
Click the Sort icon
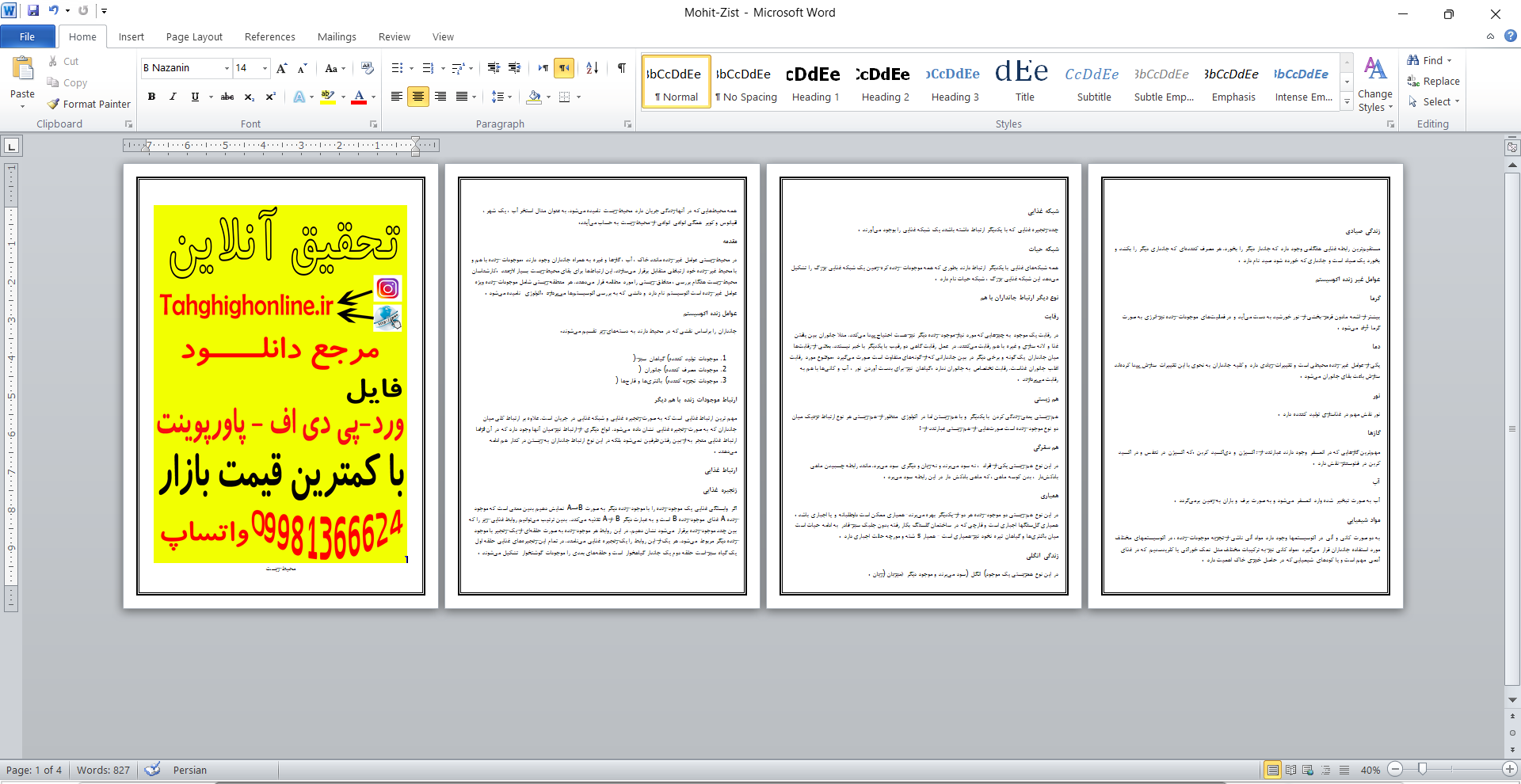(x=593, y=68)
